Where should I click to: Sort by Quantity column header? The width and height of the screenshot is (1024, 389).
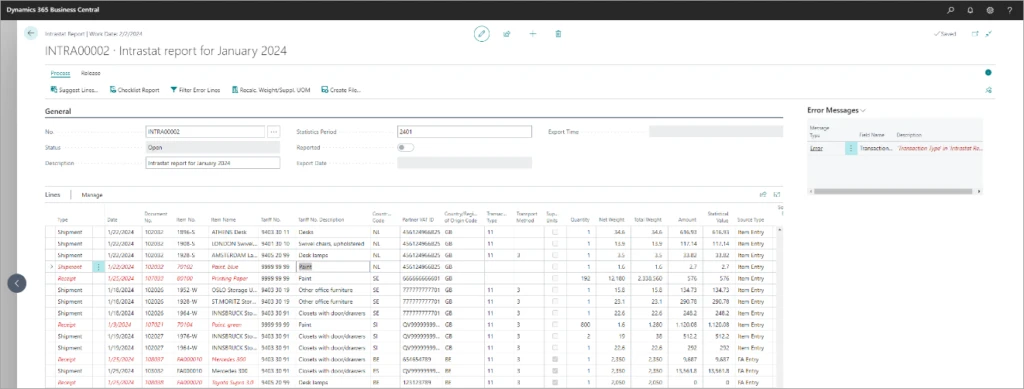point(581,220)
